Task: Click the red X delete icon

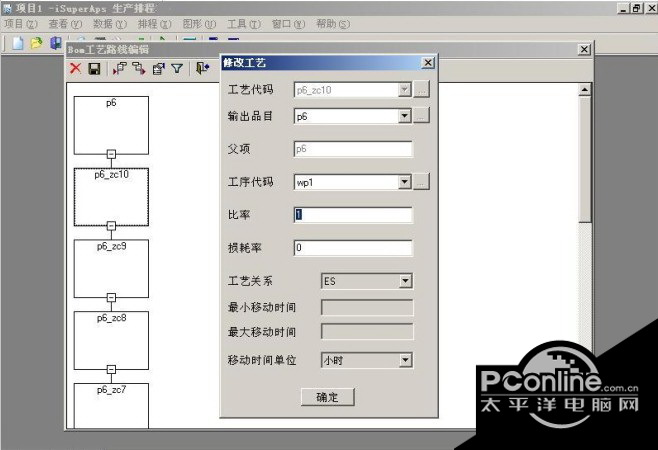Action: pyautogui.click(x=76, y=68)
